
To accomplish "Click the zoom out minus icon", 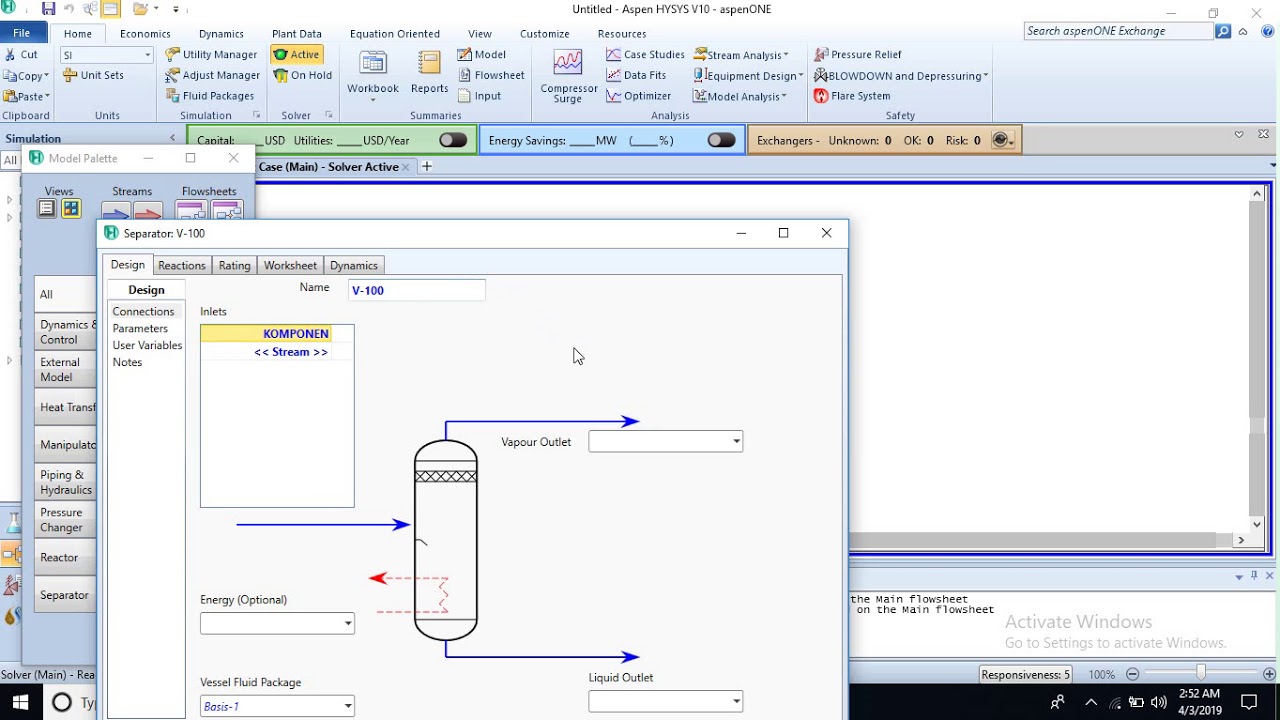I will [x=1132, y=674].
